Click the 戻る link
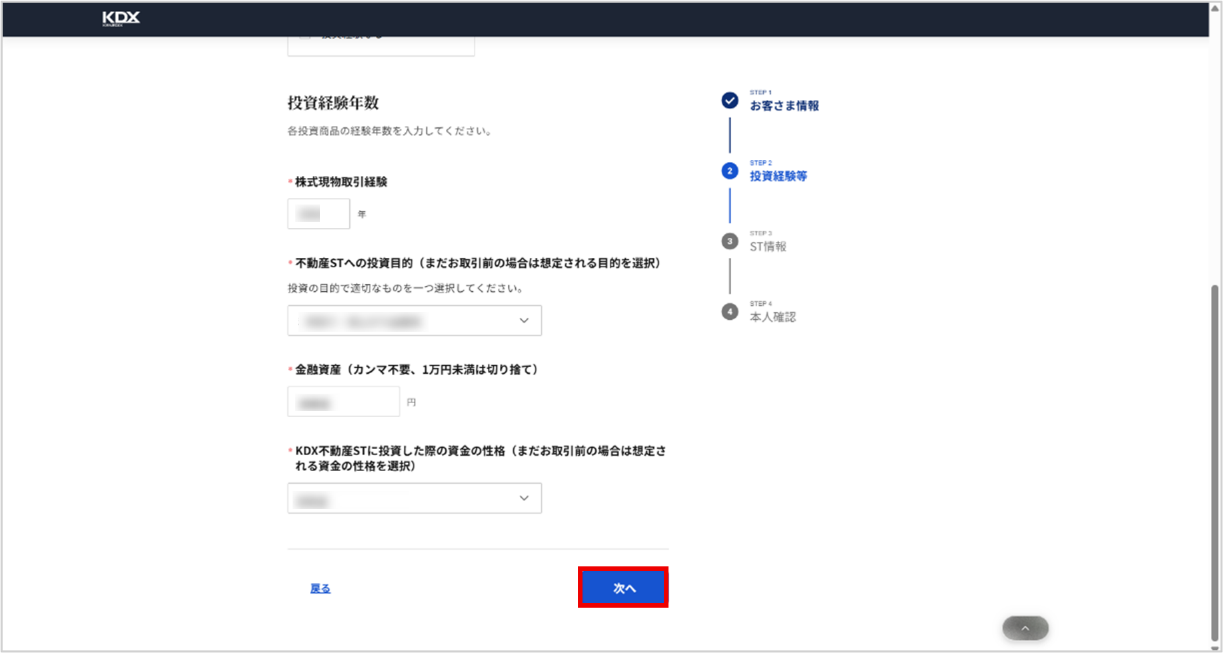Image resolution: width=1223 pixels, height=653 pixels. 320,589
